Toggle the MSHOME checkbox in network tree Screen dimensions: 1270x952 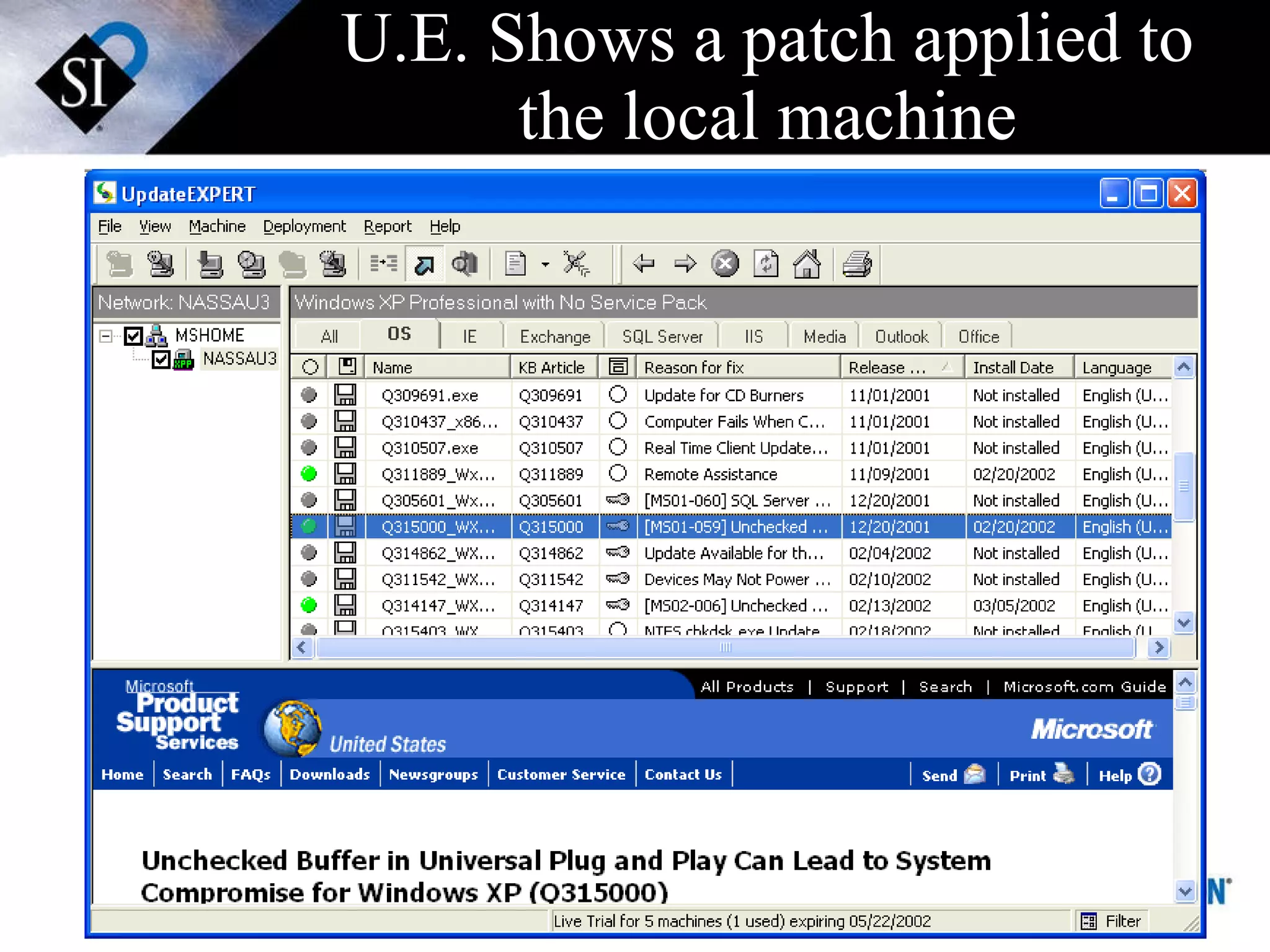pos(133,336)
